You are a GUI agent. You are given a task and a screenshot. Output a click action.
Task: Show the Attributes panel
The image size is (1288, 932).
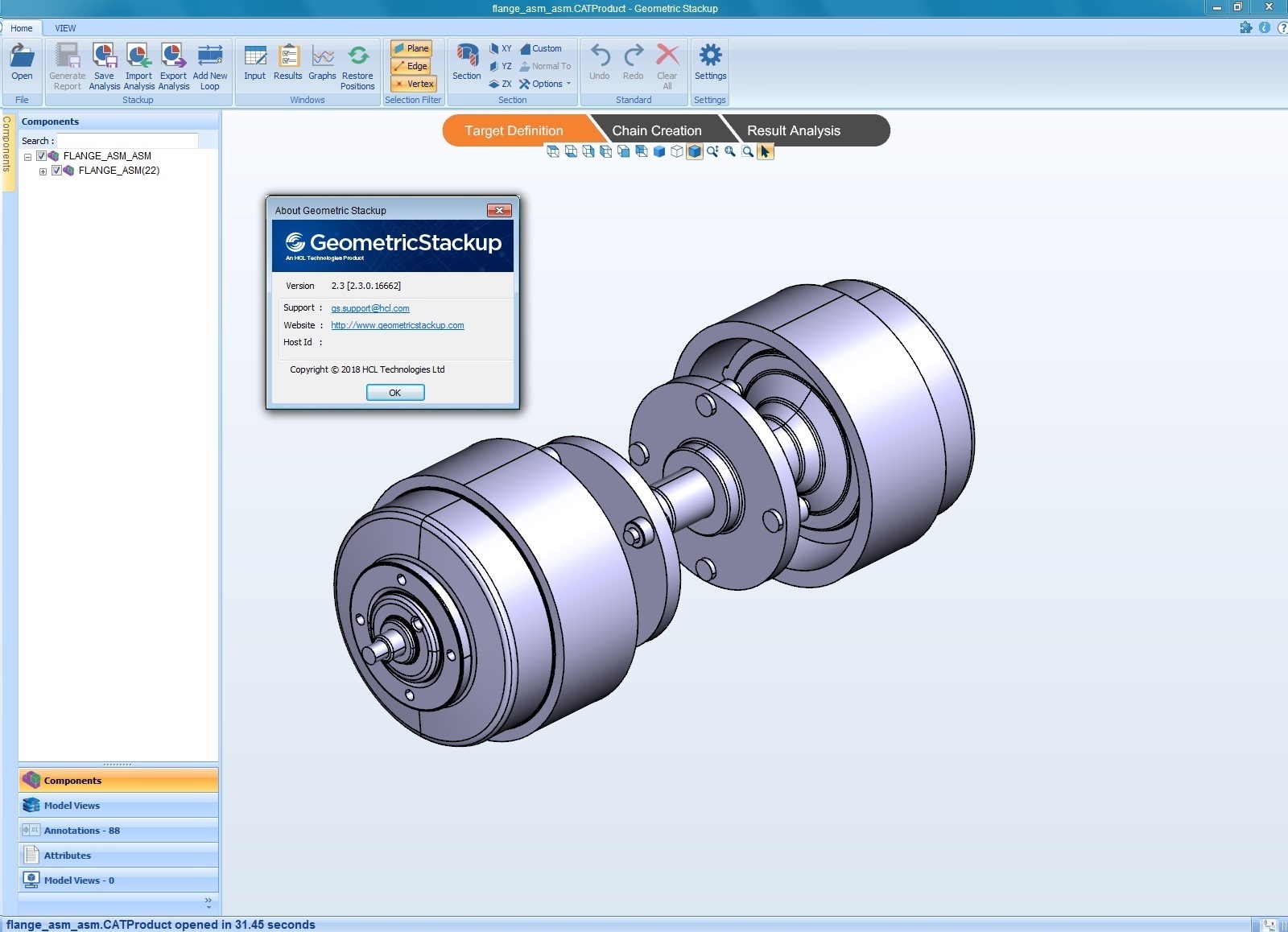pyautogui.click(x=118, y=856)
